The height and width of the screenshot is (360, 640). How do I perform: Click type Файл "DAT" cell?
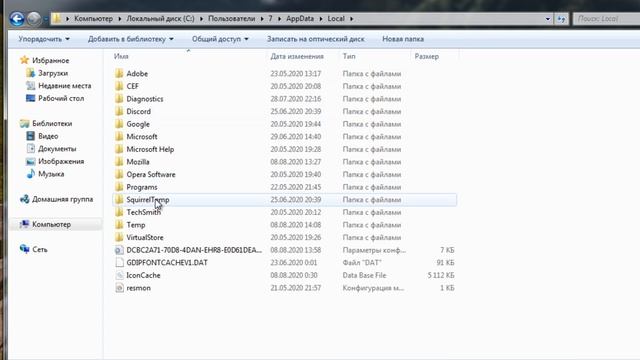click(362, 263)
